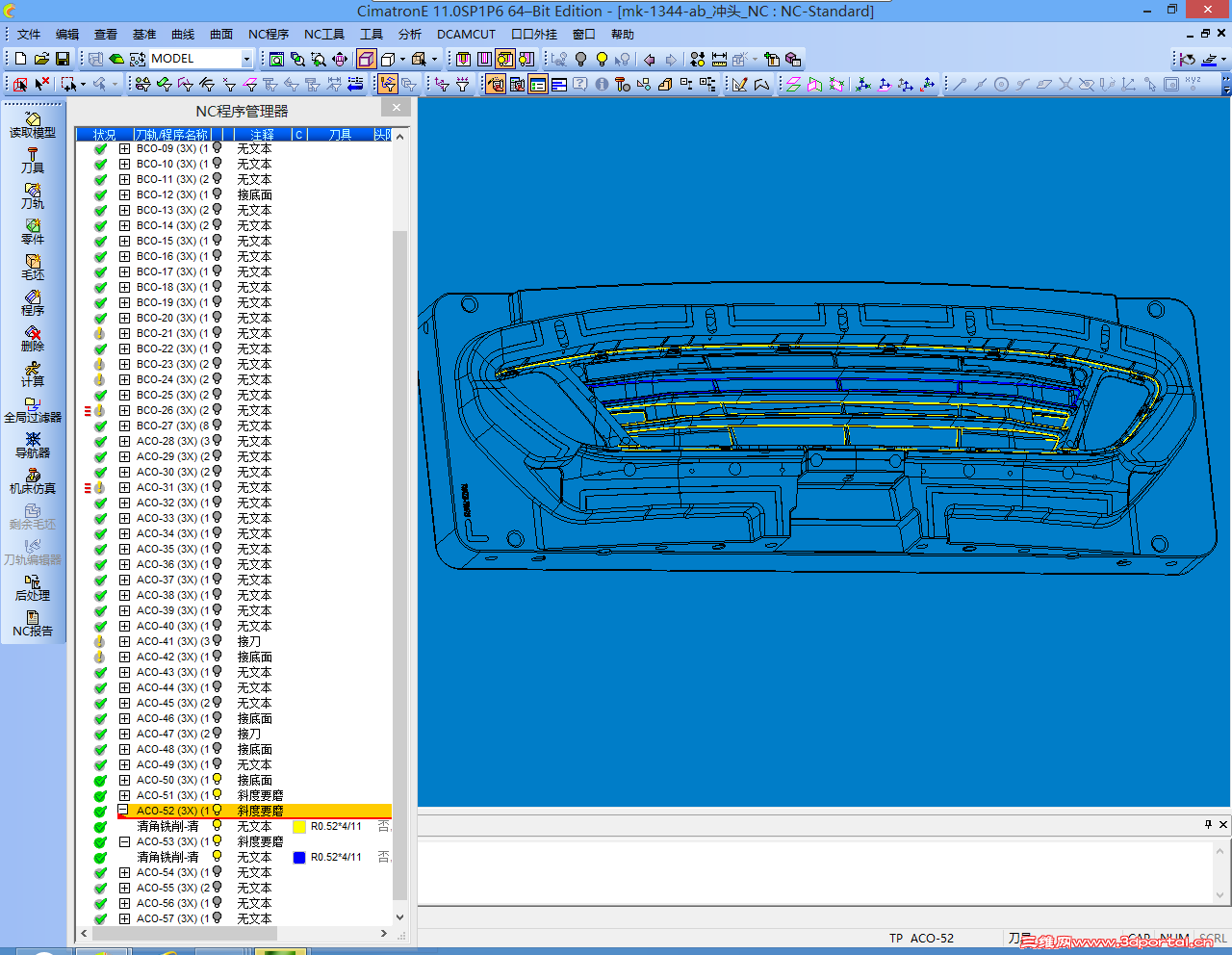Image resolution: width=1232 pixels, height=955 pixels.
Task: Click the 刀轨/程序名称 column header
Action: (x=171, y=135)
